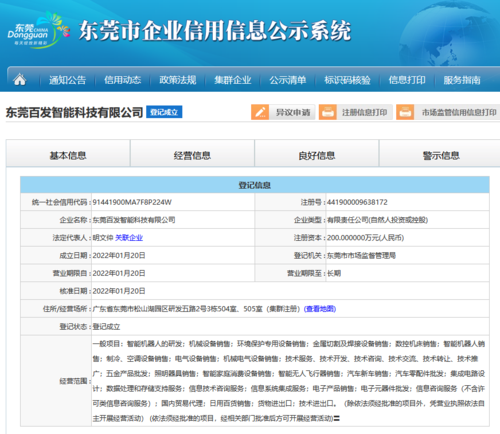This screenshot has height=434, width=500.
Task: Open 服务指南 menu item
Action: pyautogui.click(x=462, y=80)
